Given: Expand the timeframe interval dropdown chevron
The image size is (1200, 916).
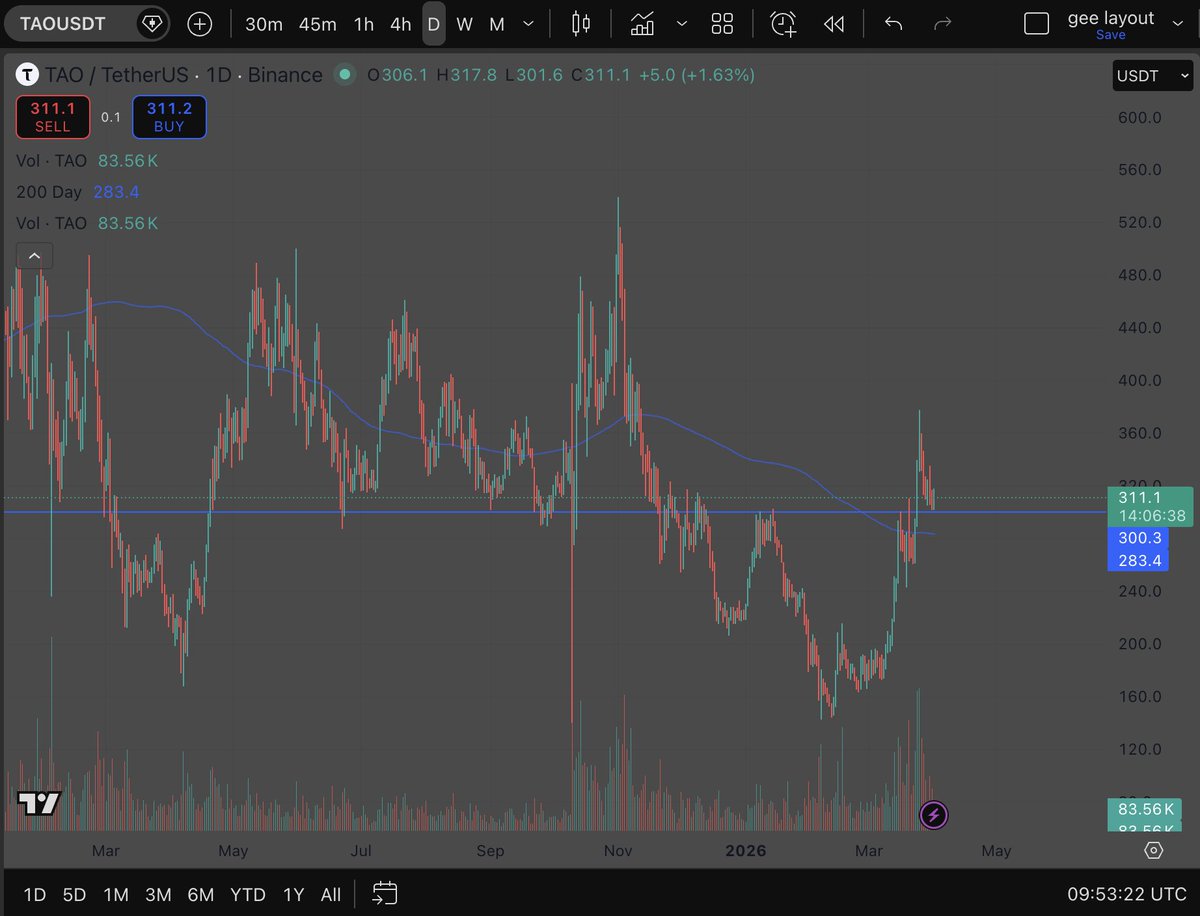Looking at the screenshot, I should pos(529,24).
